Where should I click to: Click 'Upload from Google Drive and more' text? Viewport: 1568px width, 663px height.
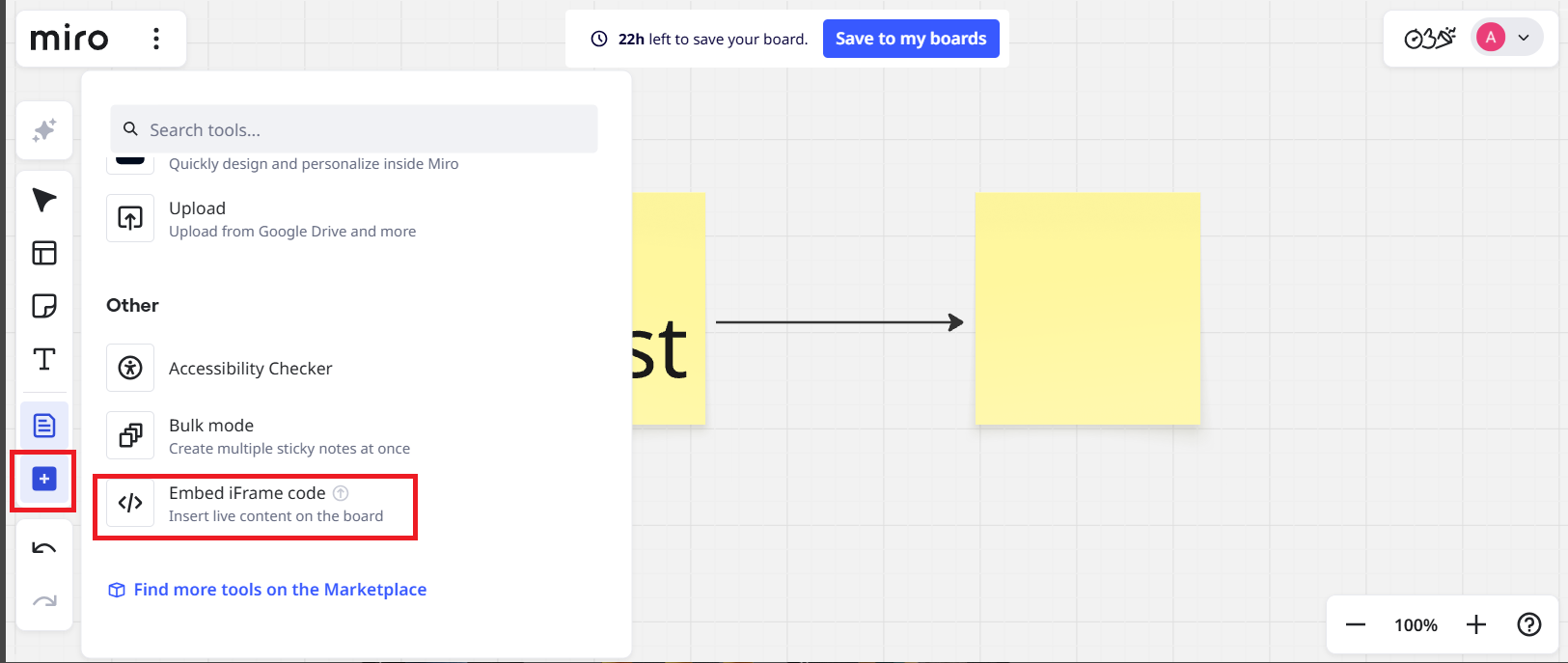[x=292, y=232]
